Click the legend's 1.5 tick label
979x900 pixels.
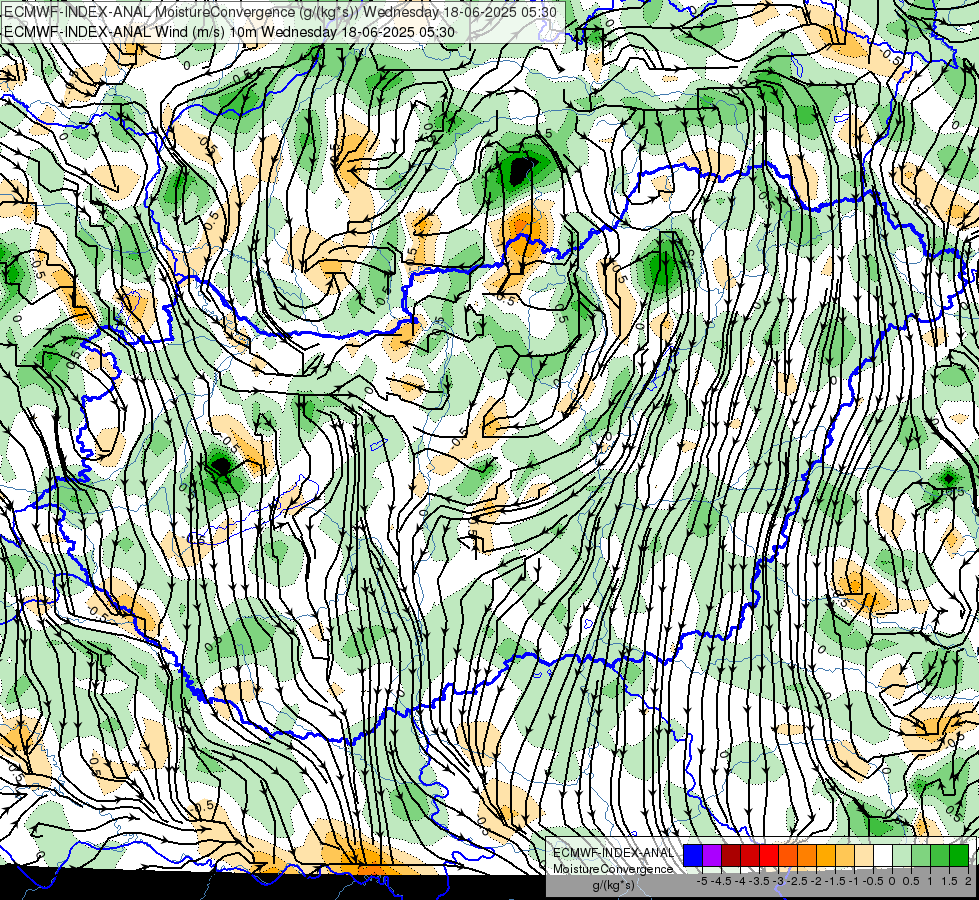(x=949, y=881)
